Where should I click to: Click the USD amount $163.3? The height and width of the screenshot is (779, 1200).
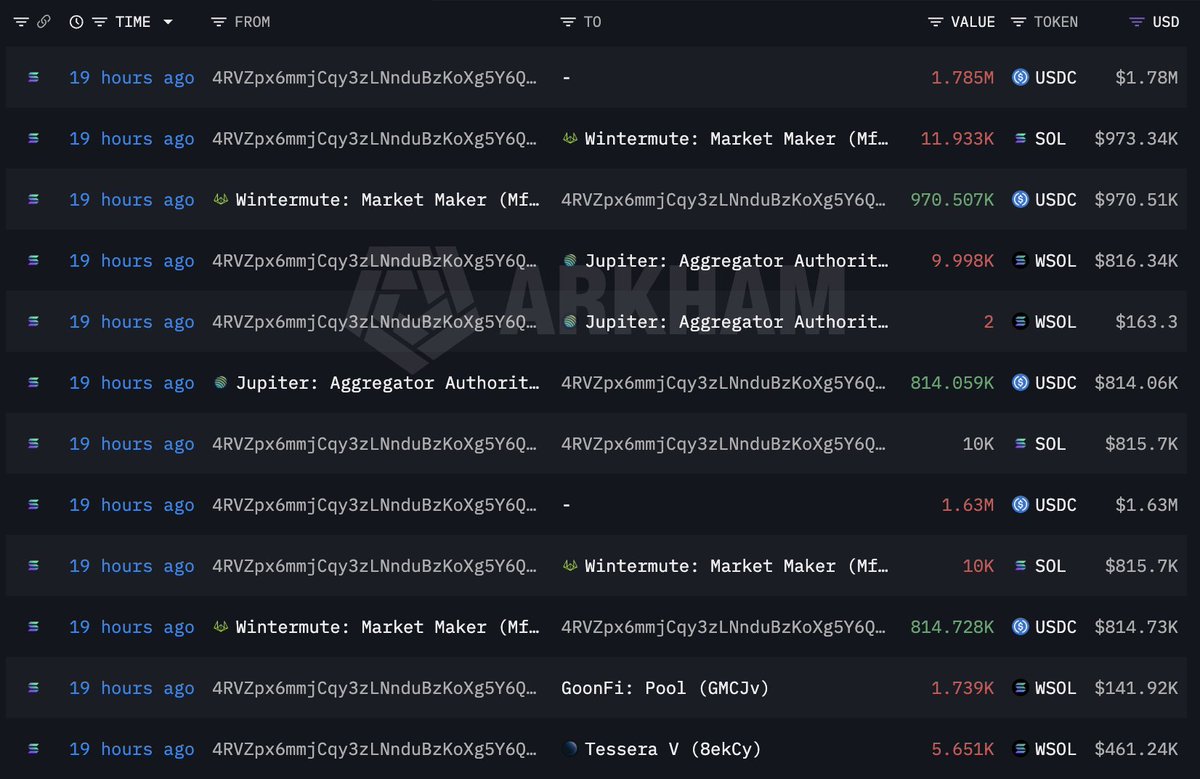click(x=1147, y=321)
